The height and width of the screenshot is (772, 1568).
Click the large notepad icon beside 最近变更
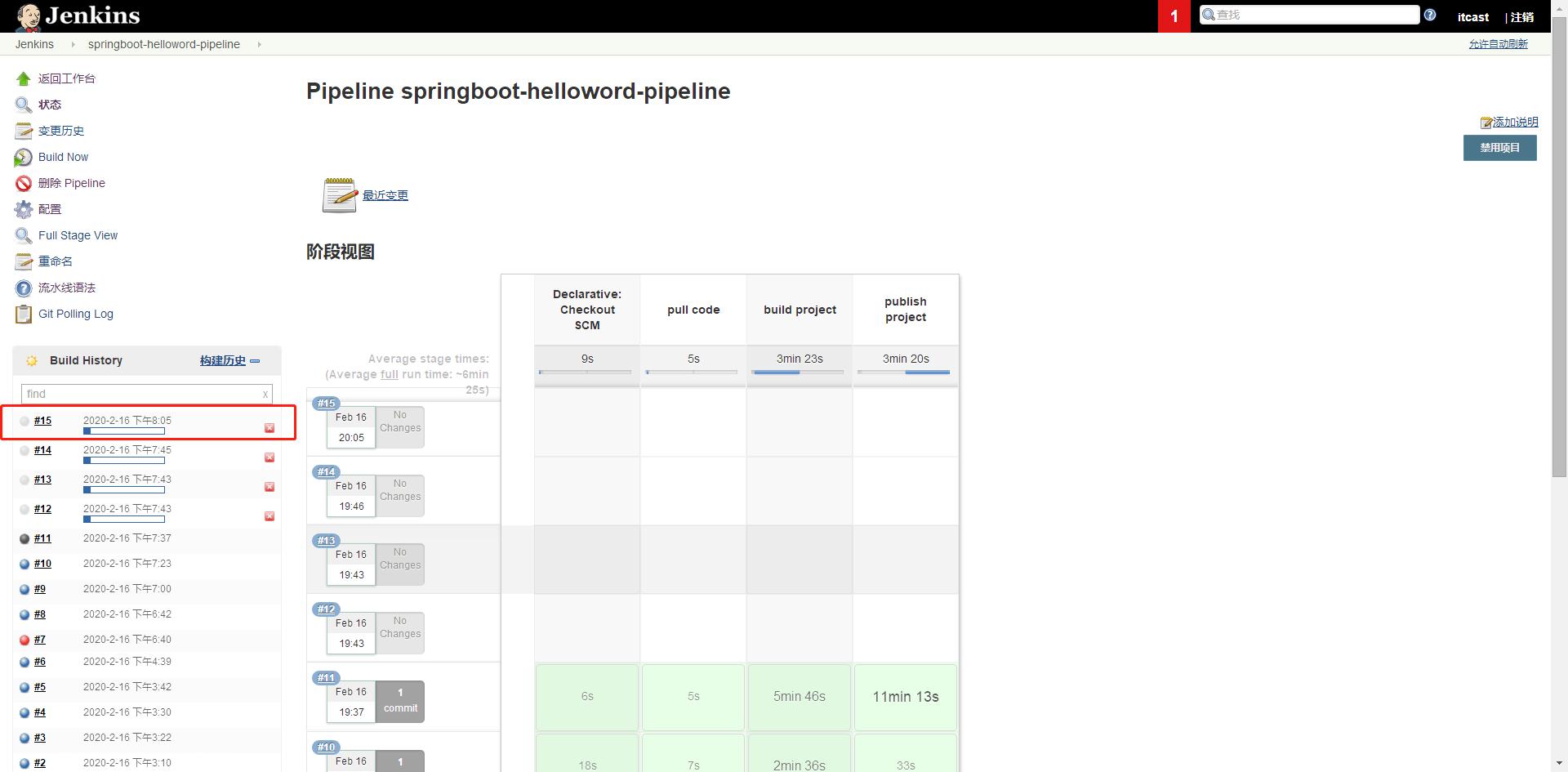(340, 195)
